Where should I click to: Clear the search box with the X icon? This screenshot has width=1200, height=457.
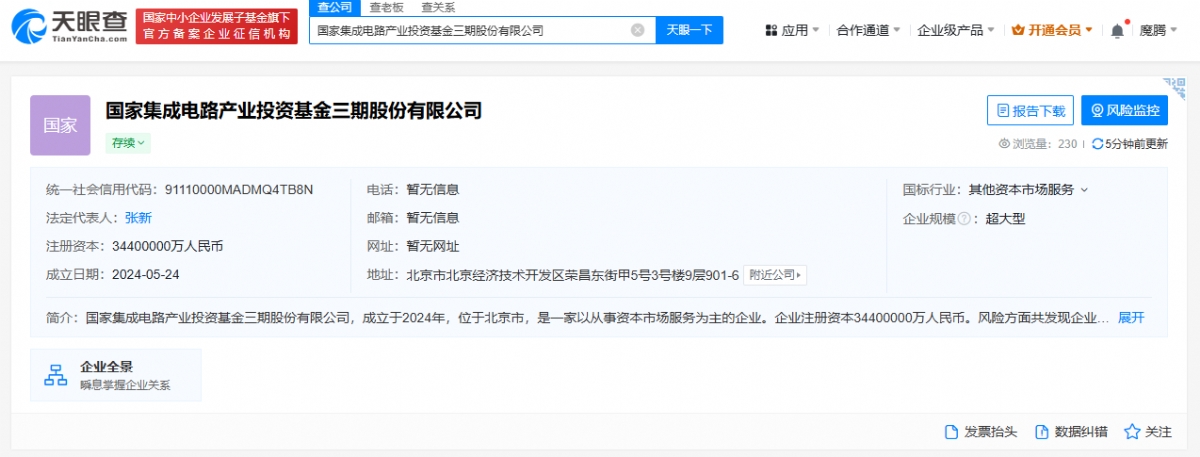click(637, 30)
